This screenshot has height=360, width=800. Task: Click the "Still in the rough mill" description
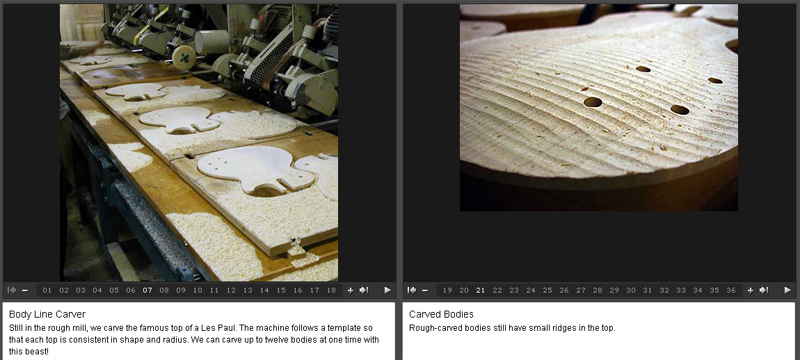pos(194,340)
